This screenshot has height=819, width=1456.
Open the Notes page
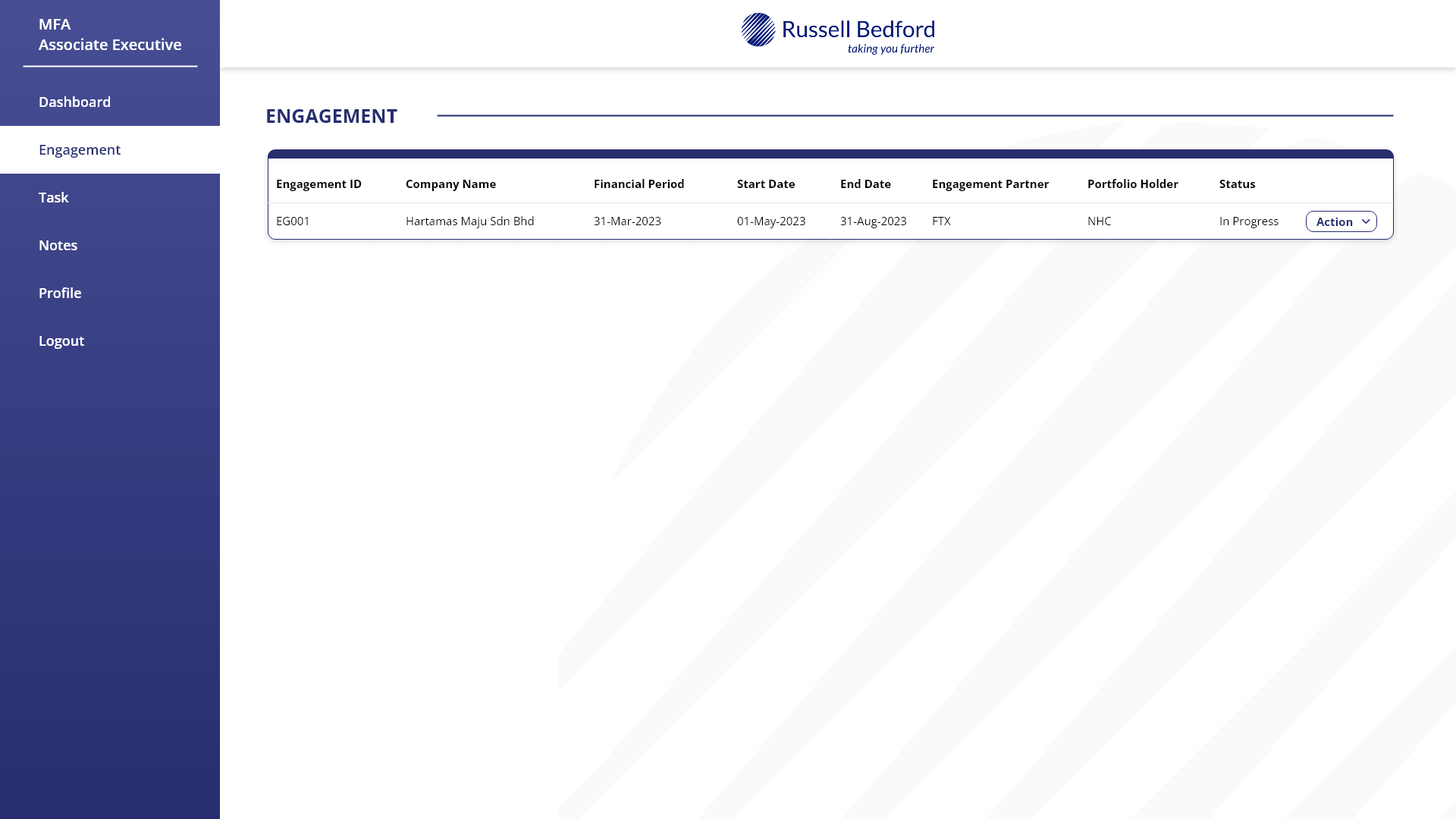[x=58, y=245]
